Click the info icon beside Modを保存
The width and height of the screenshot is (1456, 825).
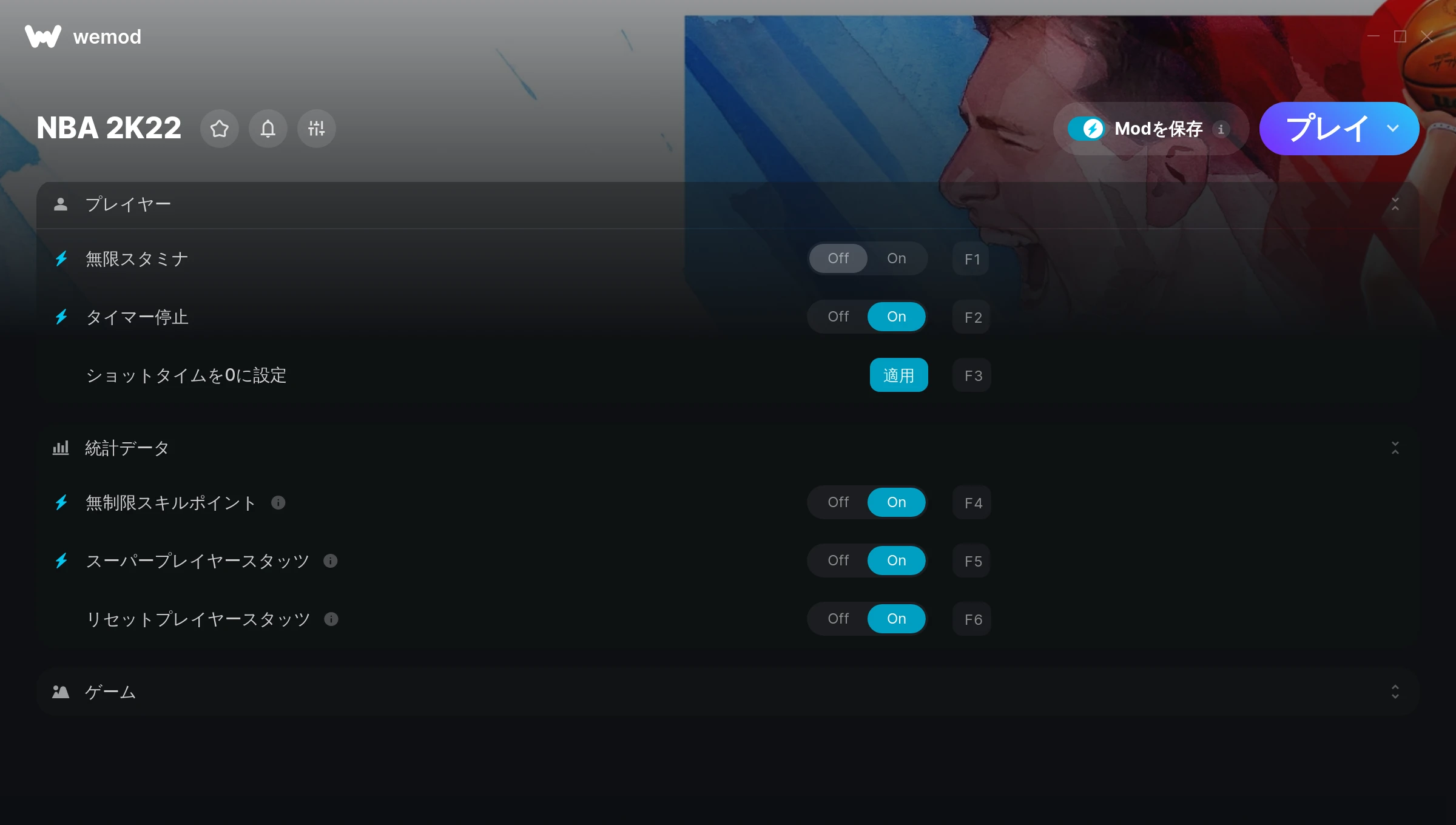coord(1221,129)
